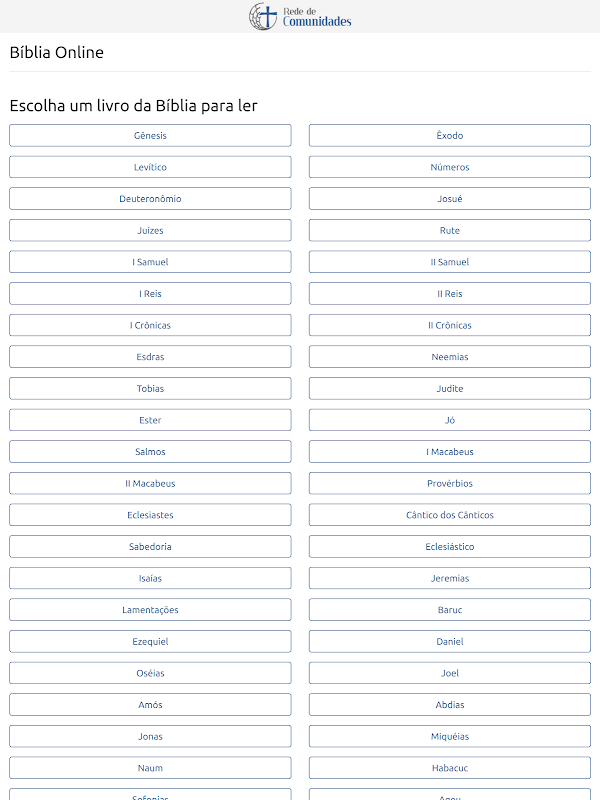Open Deuteronômio
The width and height of the screenshot is (600, 800).
tap(150, 198)
